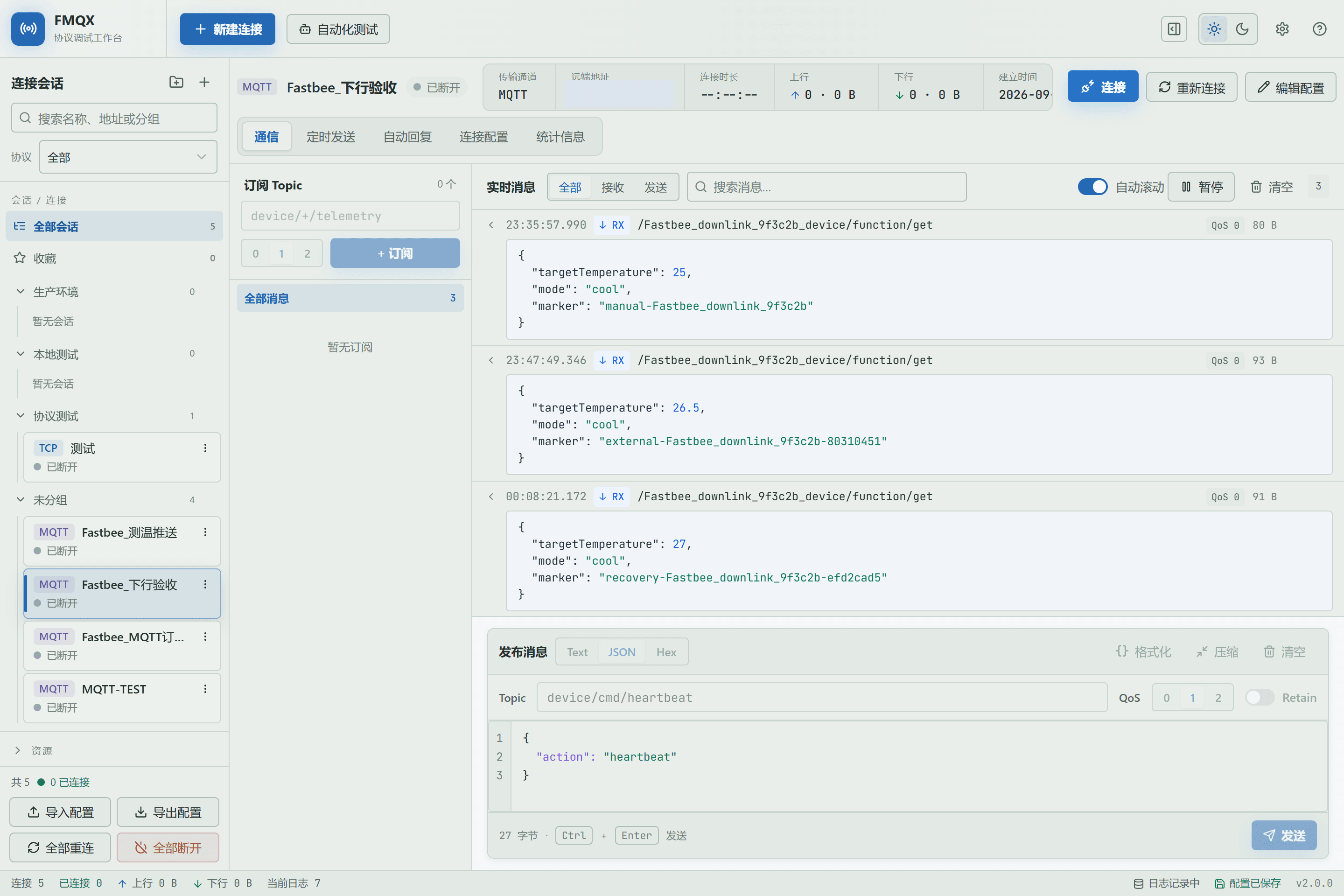Viewport: 1344px width, 896px height.
Task: Open the 协议 protocol filter dropdown
Action: 128,157
